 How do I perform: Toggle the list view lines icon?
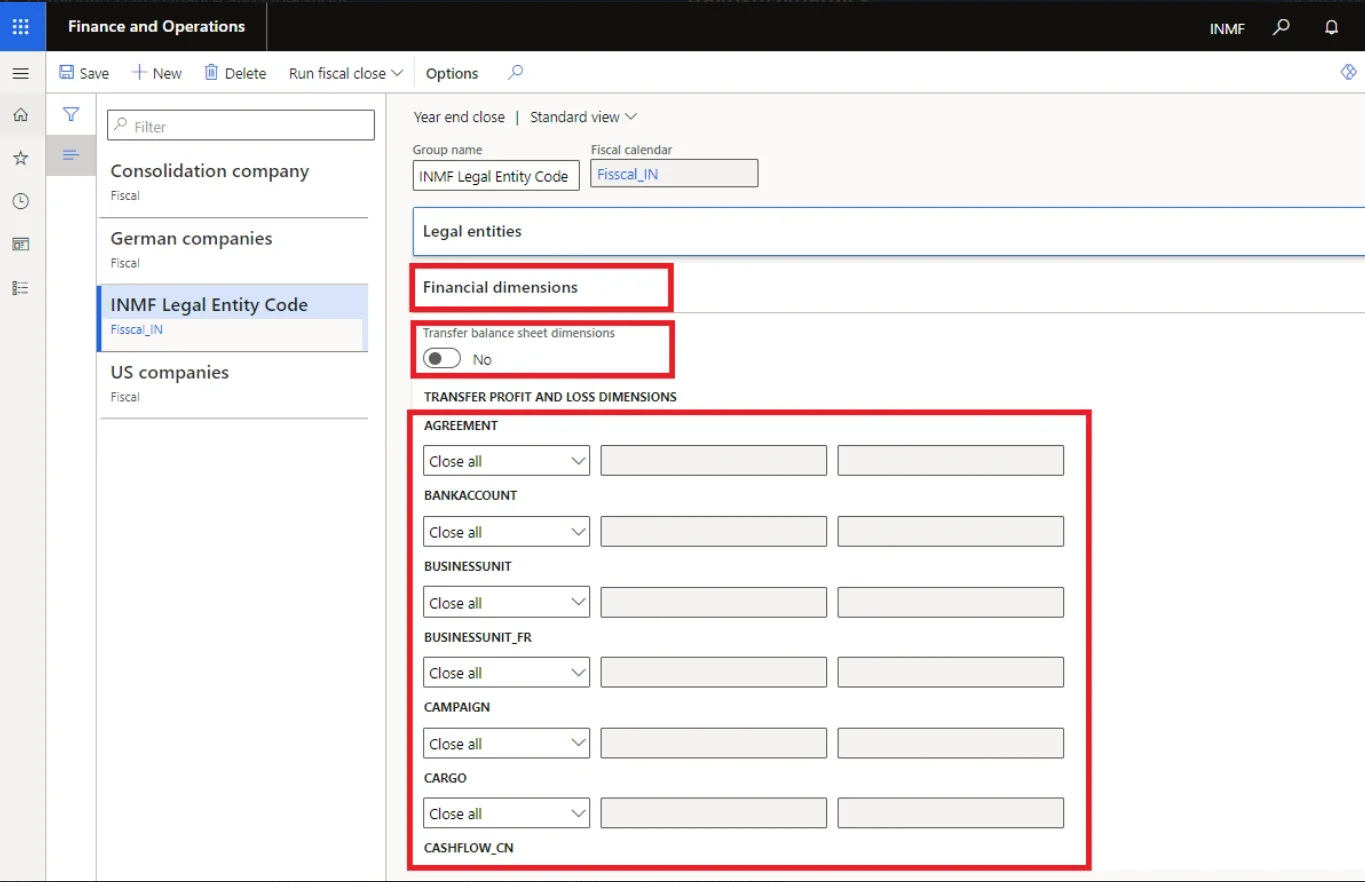coord(71,154)
